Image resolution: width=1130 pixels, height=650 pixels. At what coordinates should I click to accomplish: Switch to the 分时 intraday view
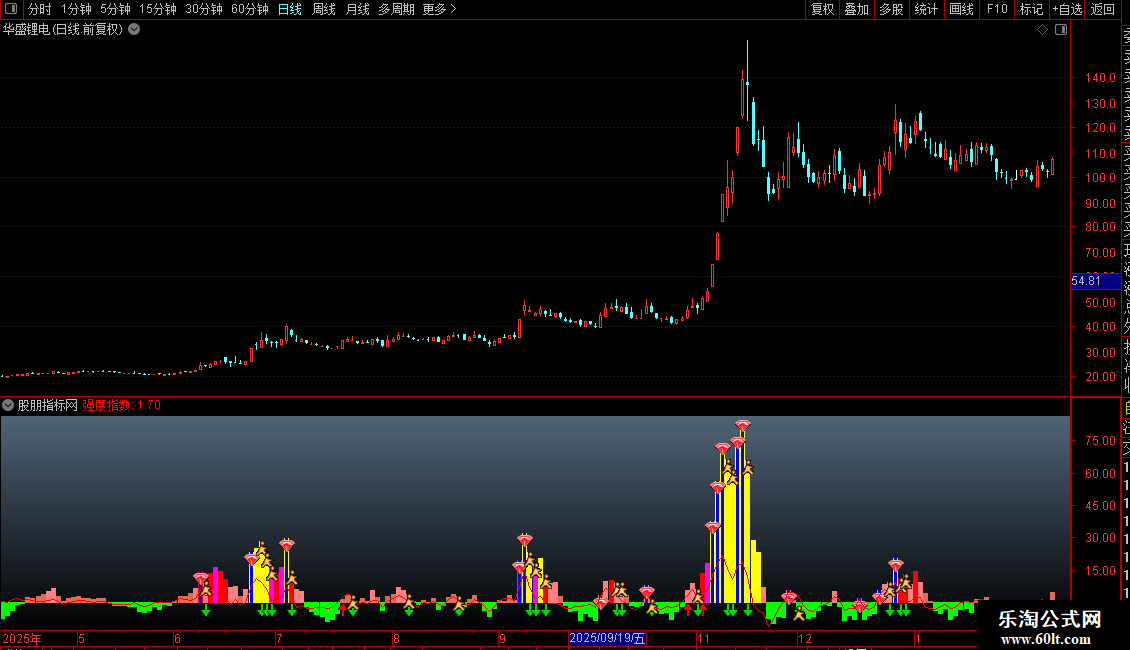40,9
